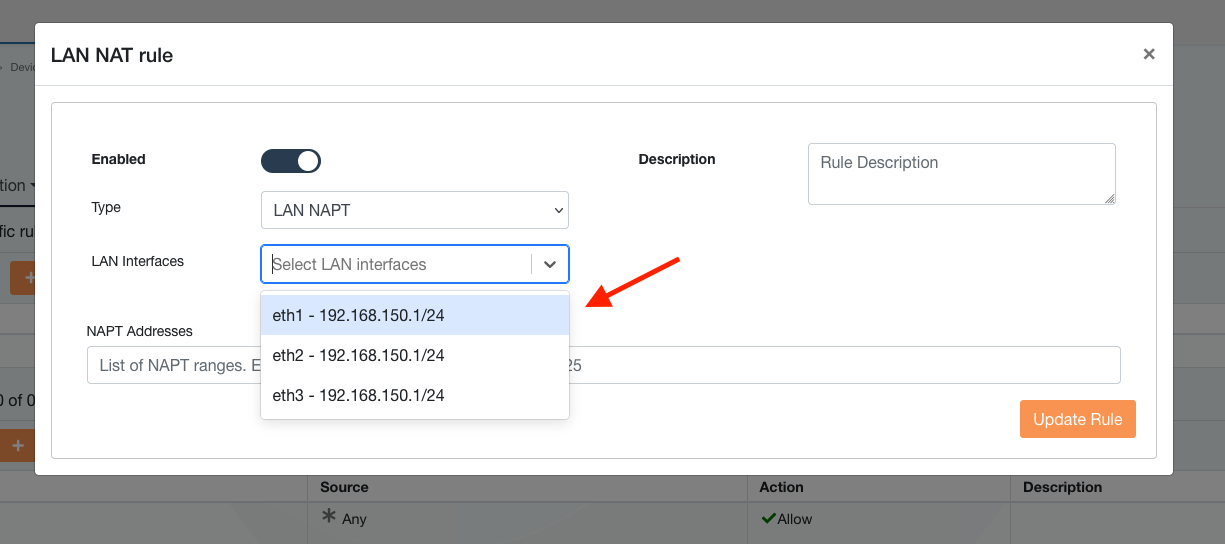Click the green Allow checkmark icon

pyautogui.click(x=768, y=519)
